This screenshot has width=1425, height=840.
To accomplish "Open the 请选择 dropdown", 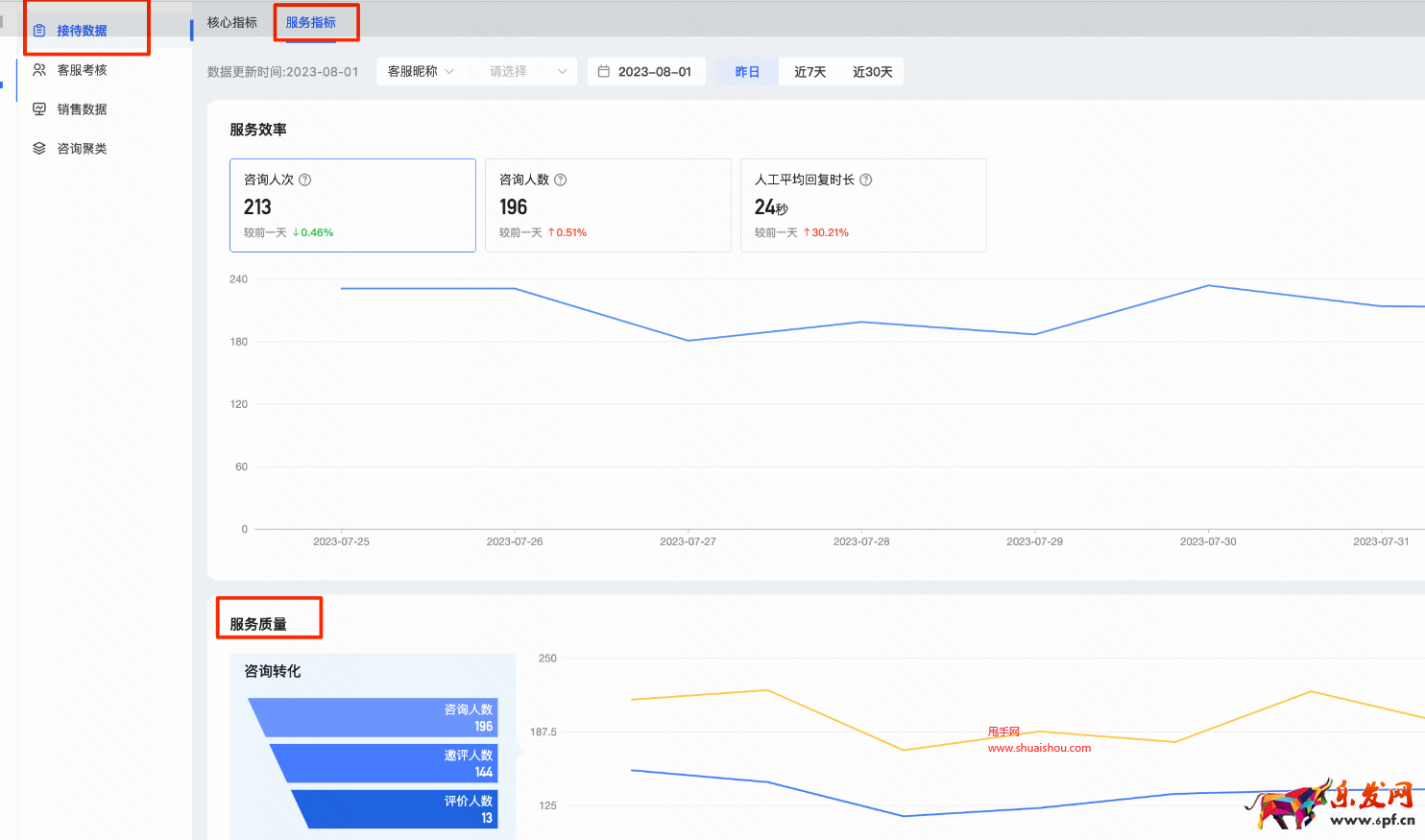I will tap(524, 71).
